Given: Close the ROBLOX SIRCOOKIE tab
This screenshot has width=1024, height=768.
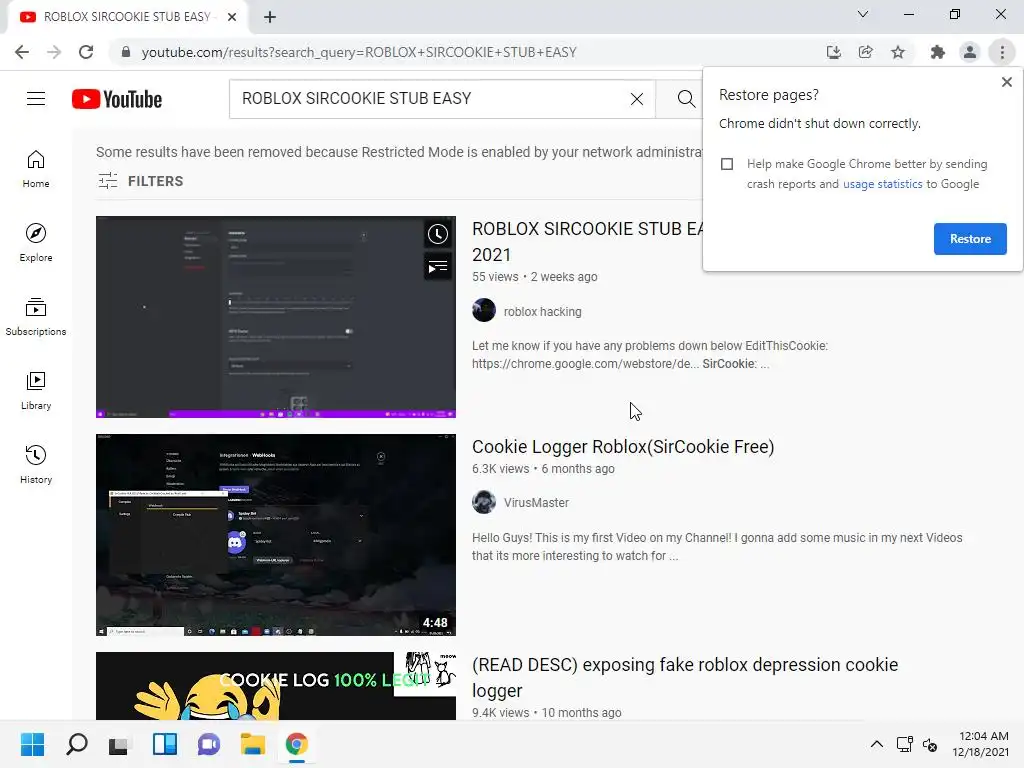Looking at the screenshot, I should pos(232,17).
